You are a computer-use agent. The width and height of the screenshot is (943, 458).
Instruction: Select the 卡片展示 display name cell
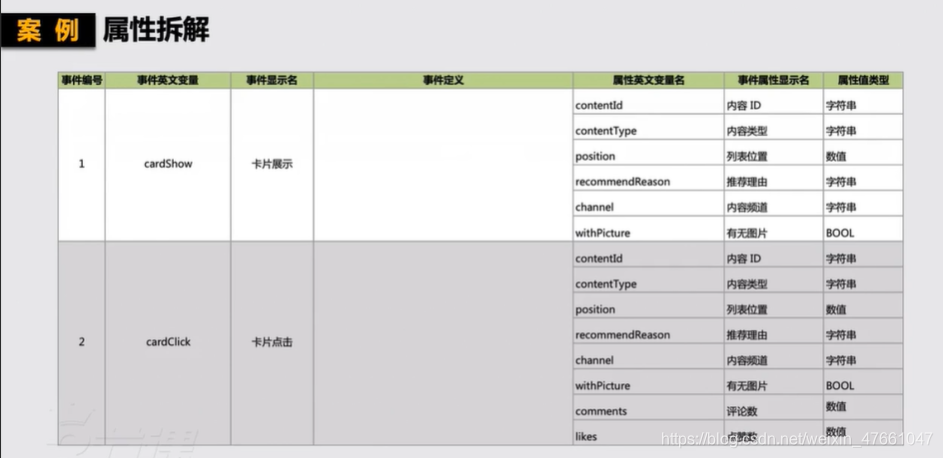tap(272, 164)
